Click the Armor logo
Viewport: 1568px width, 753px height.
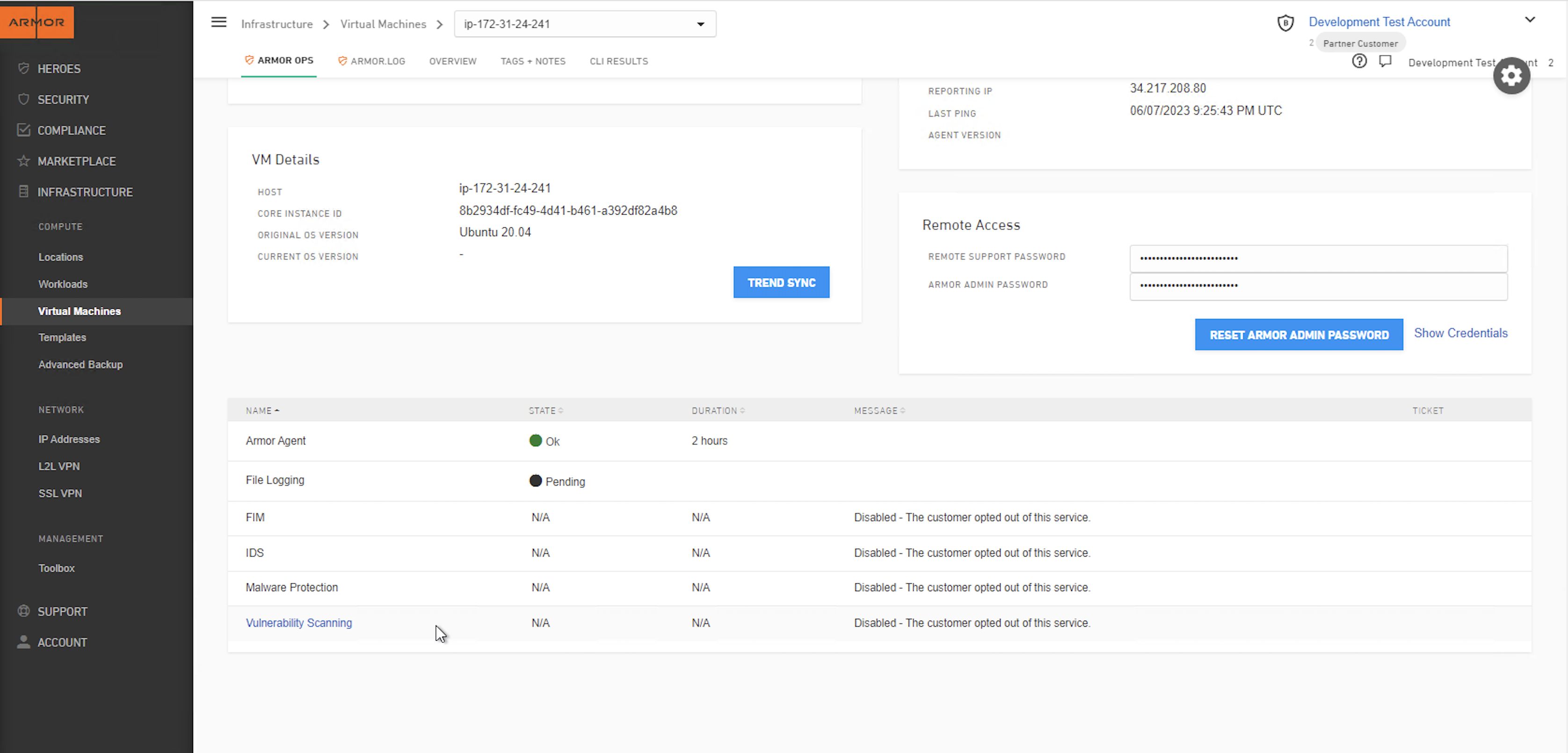coord(36,22)
